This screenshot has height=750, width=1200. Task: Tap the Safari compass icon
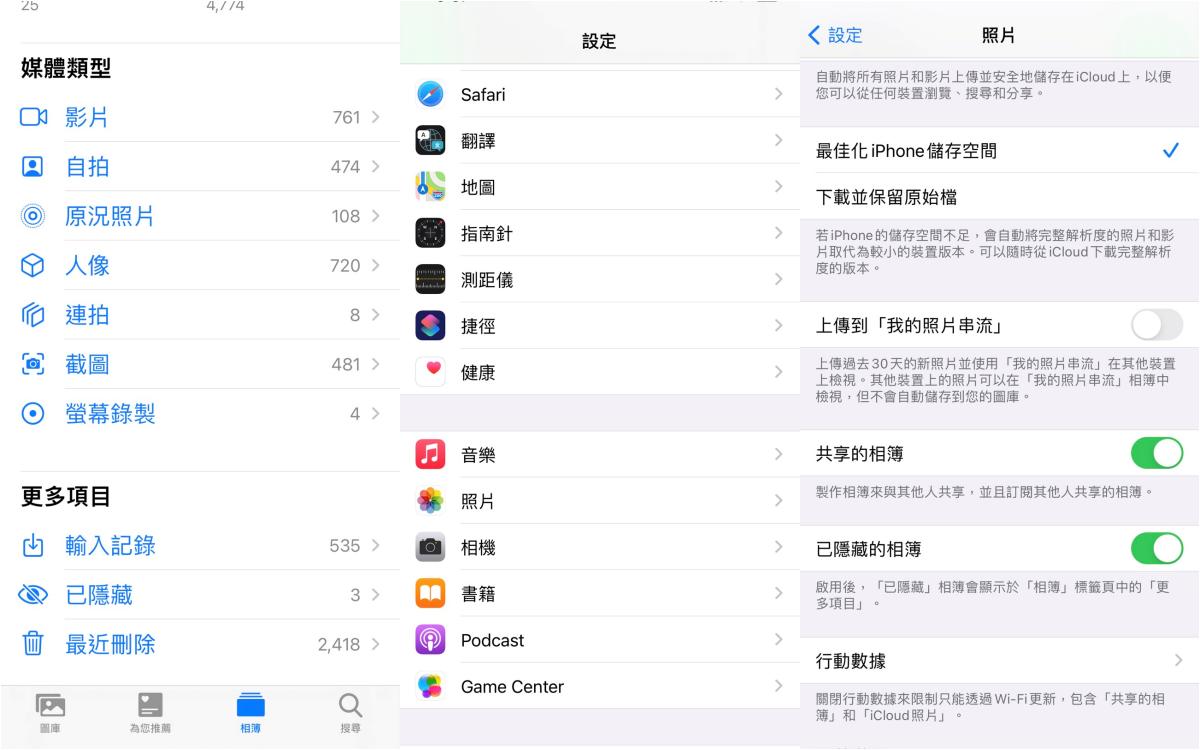[430, 95]
